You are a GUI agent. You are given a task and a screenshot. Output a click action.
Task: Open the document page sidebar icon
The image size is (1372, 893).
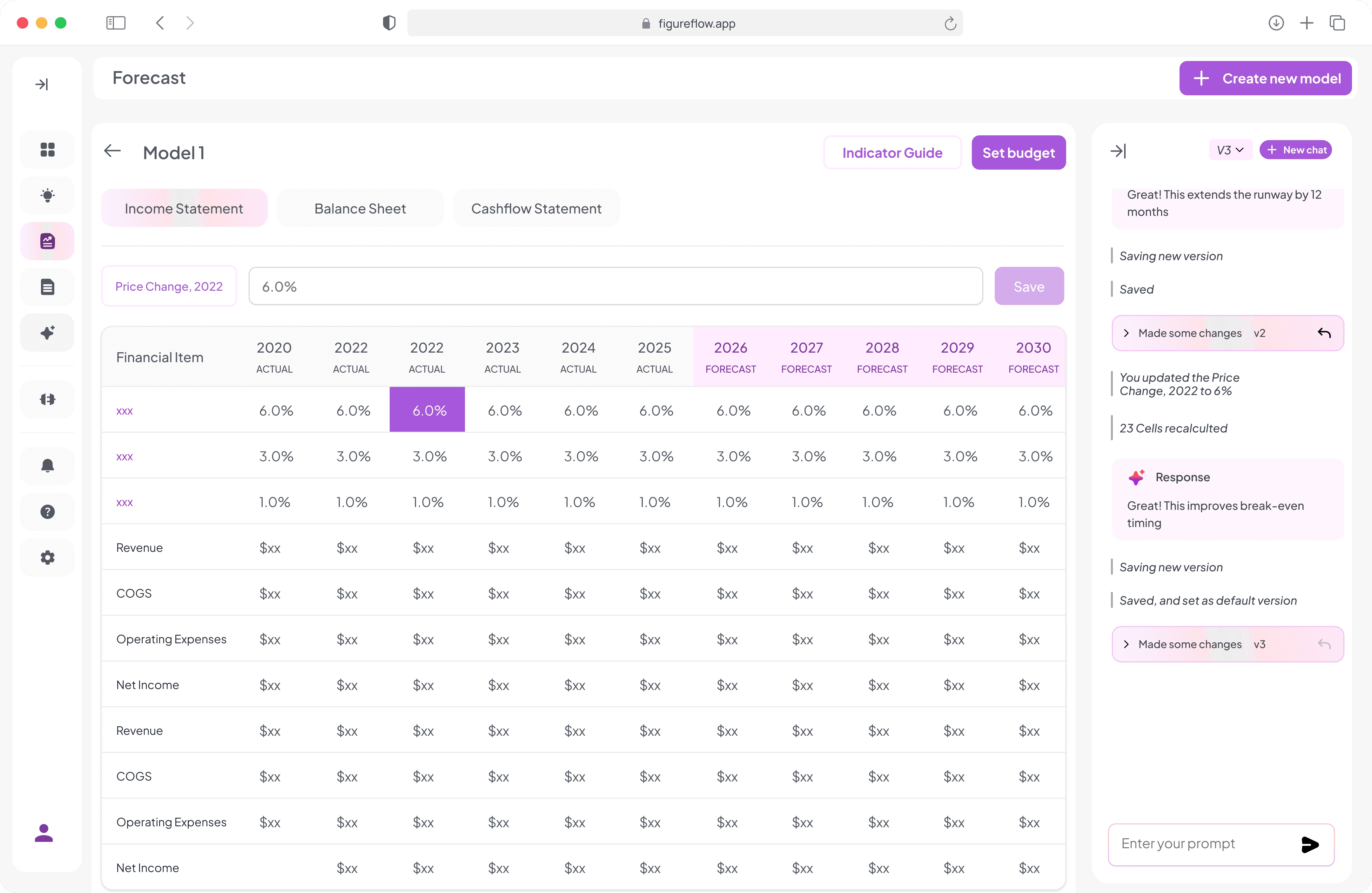pos(47,287)
